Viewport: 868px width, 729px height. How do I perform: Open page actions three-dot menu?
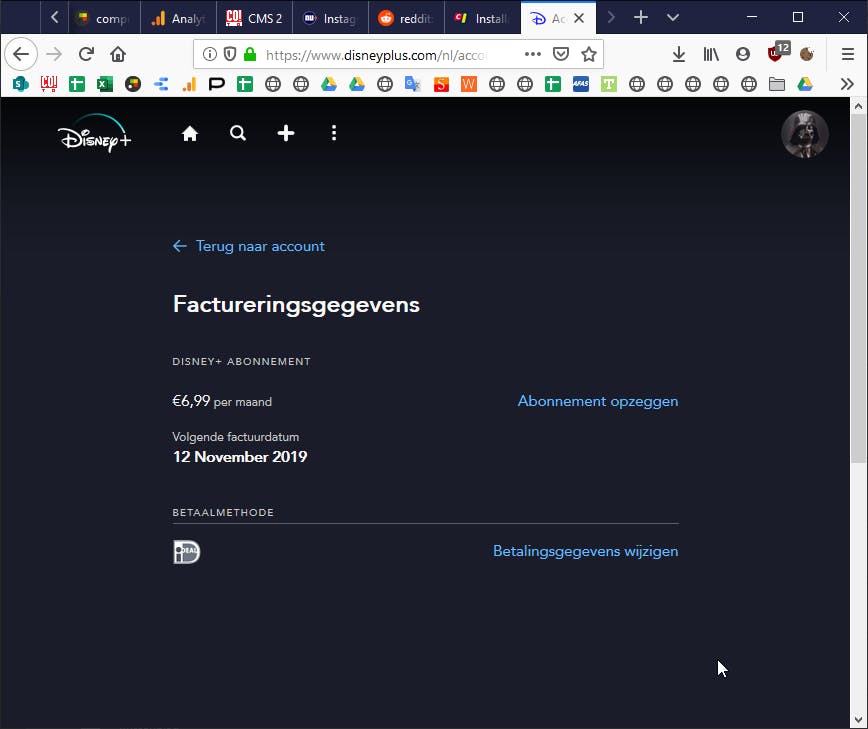(533, 54)
